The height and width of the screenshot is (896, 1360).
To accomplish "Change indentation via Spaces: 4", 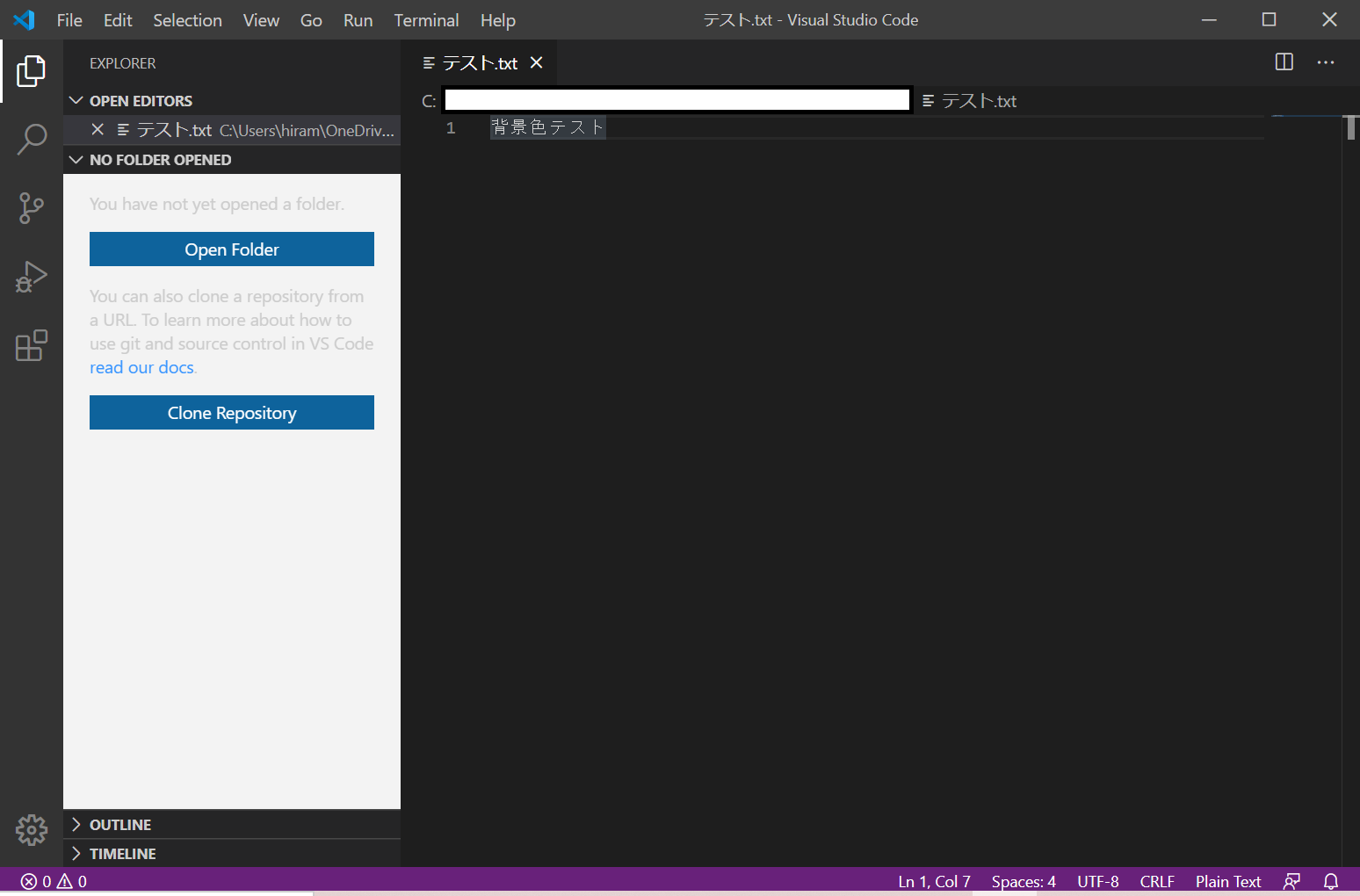I will pyautogui.click(x=1024, y=881).
